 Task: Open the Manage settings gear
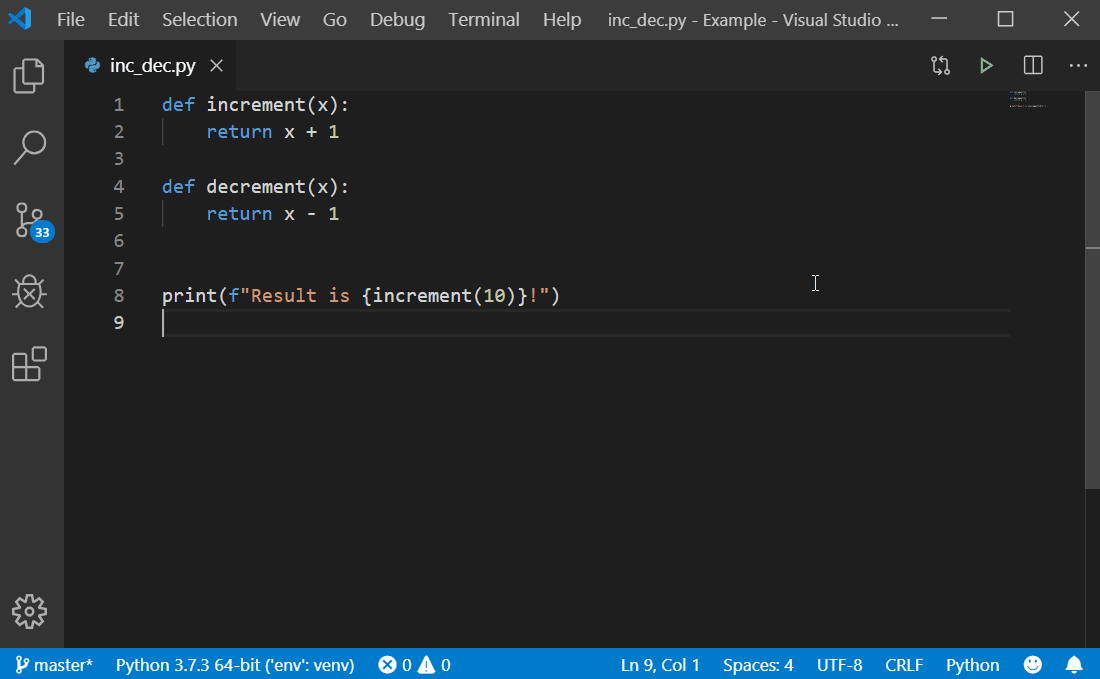pyautogui.click(x=30, y=611)
